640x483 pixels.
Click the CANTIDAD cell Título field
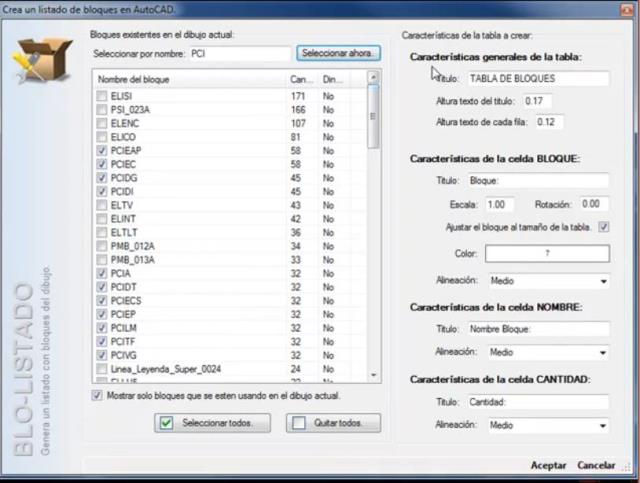point(538,402)
